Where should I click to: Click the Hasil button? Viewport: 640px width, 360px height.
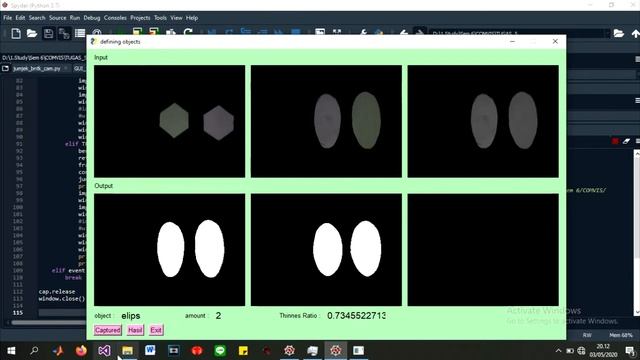(x=135, y=330)
